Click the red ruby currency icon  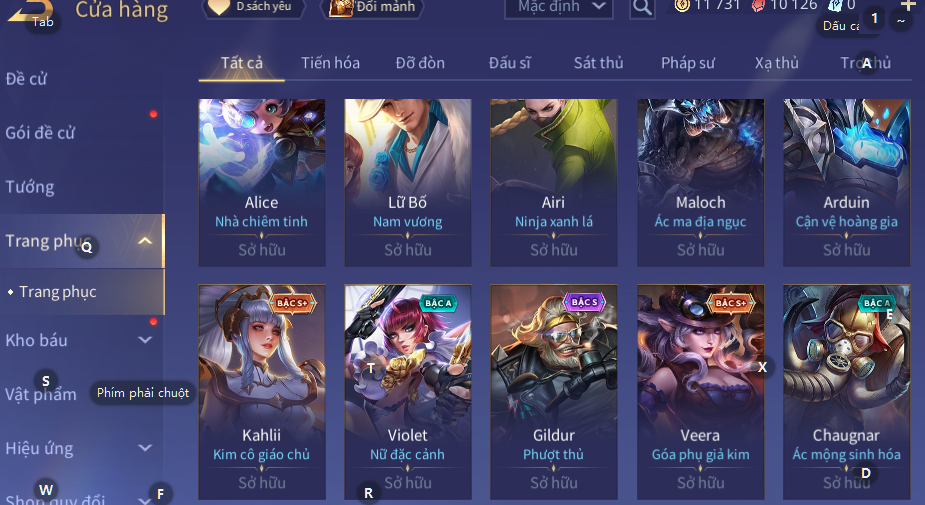pos(757,6)
